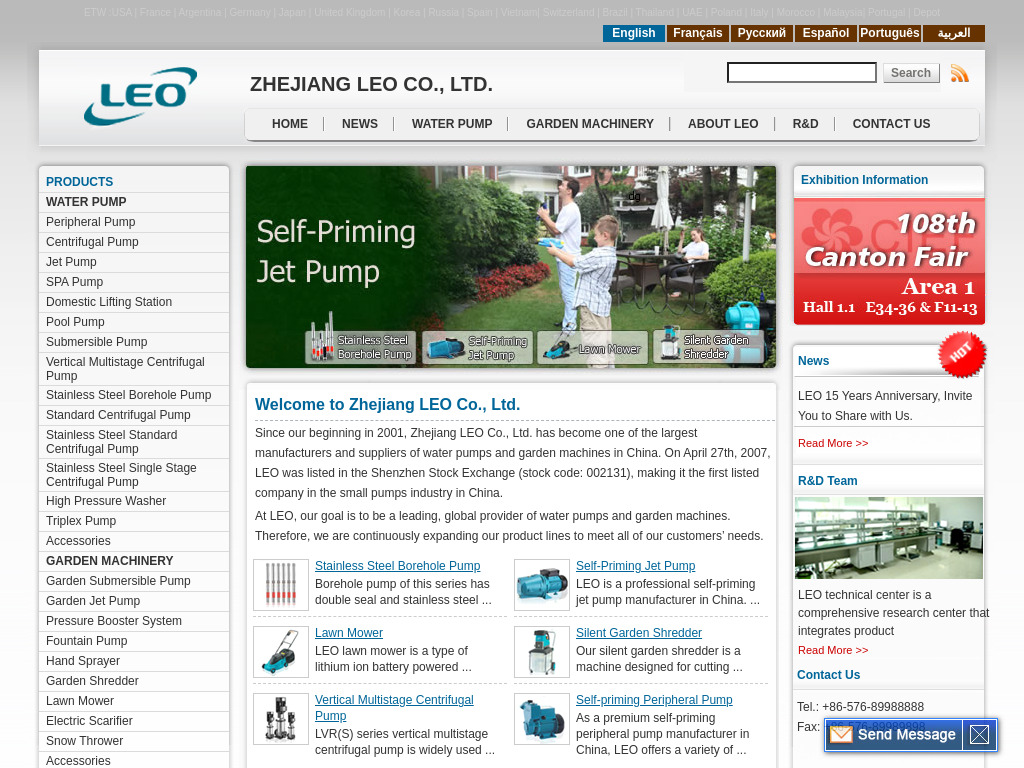Switch language to Français
The image size is (1024, 768).
point(697,33)
